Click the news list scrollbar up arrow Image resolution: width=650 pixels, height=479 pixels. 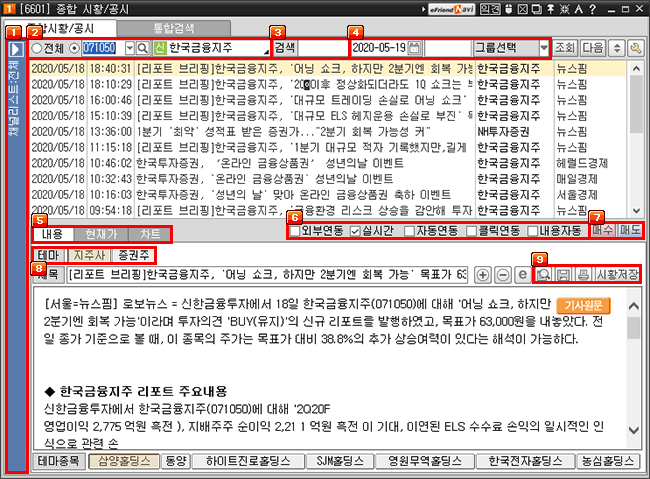[x=636, y=68]
